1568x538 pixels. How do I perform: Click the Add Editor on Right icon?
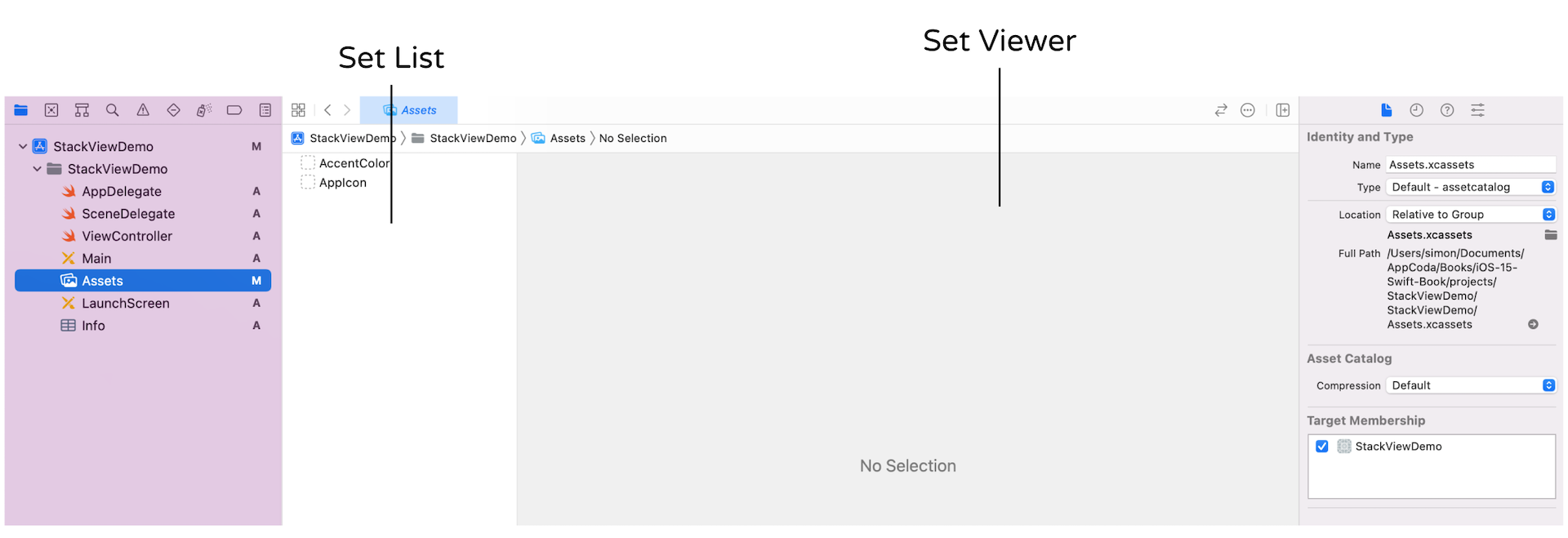(x=1283, y=110)
